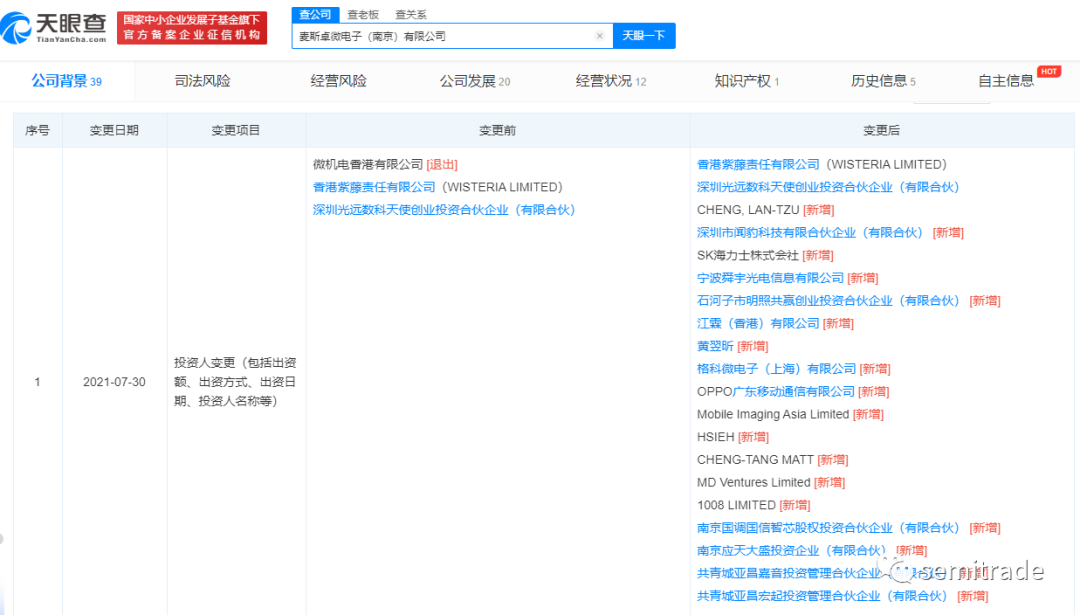1080x615 pixels.
Task: Click the MD Ventures Limited entry
Action: pos(754,483)
